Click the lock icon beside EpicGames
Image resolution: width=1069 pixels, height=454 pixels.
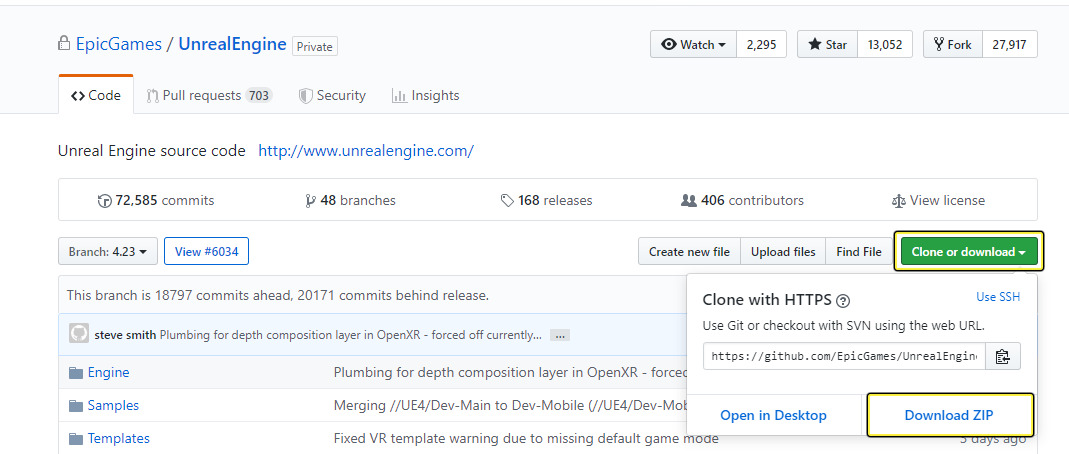coord(64,44)
